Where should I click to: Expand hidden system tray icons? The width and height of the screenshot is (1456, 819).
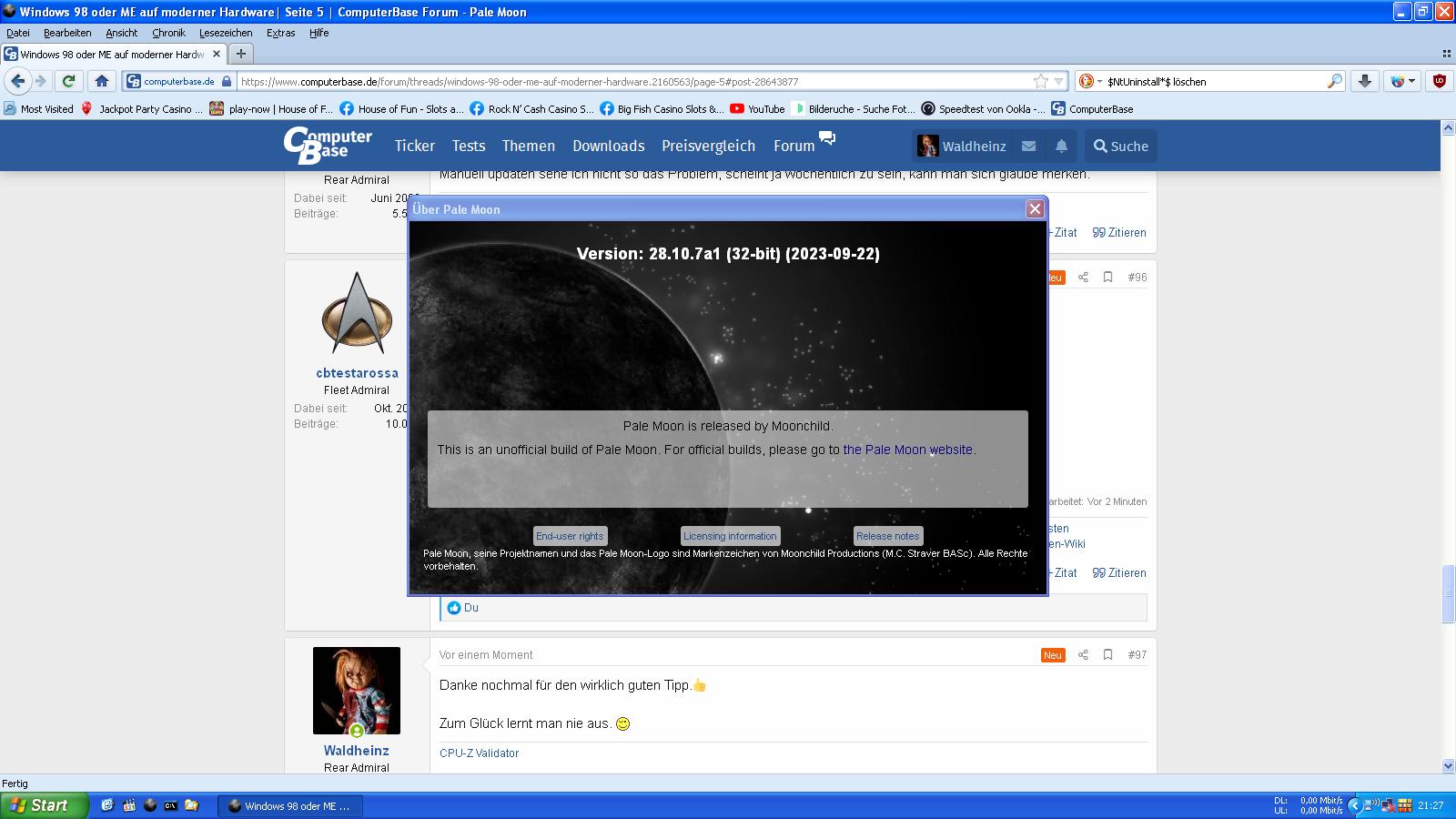1354,805
